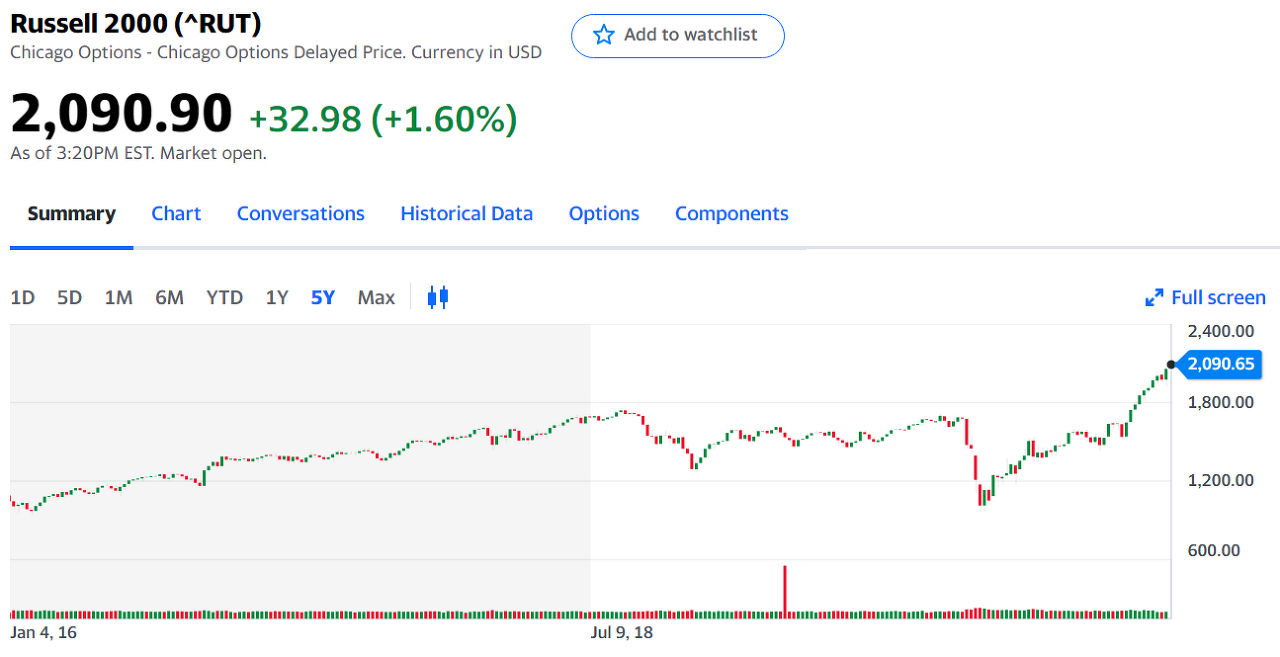Screen dimensions: 1280x657
Task: Click the 2,400.00 axis value
Action: click(x=1221, y=331)
